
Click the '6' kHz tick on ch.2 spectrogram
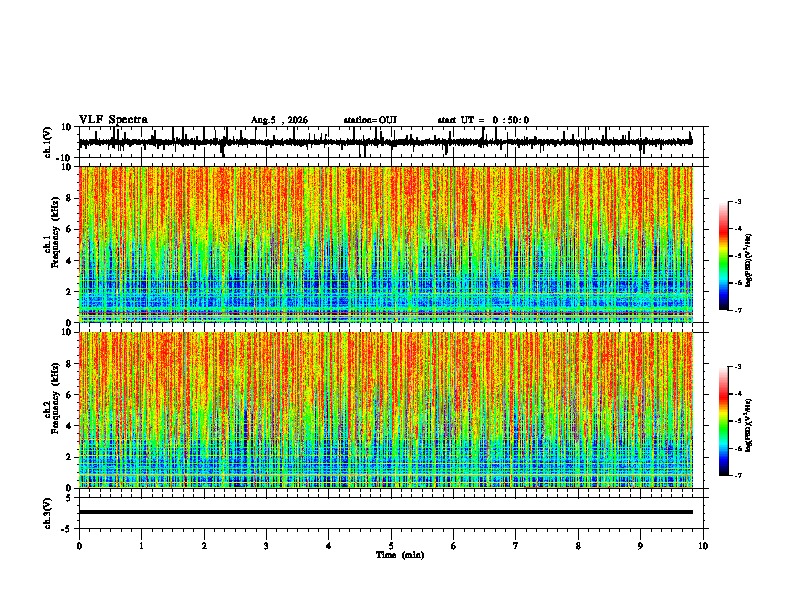pyautogui.click(x=70, y=395)
